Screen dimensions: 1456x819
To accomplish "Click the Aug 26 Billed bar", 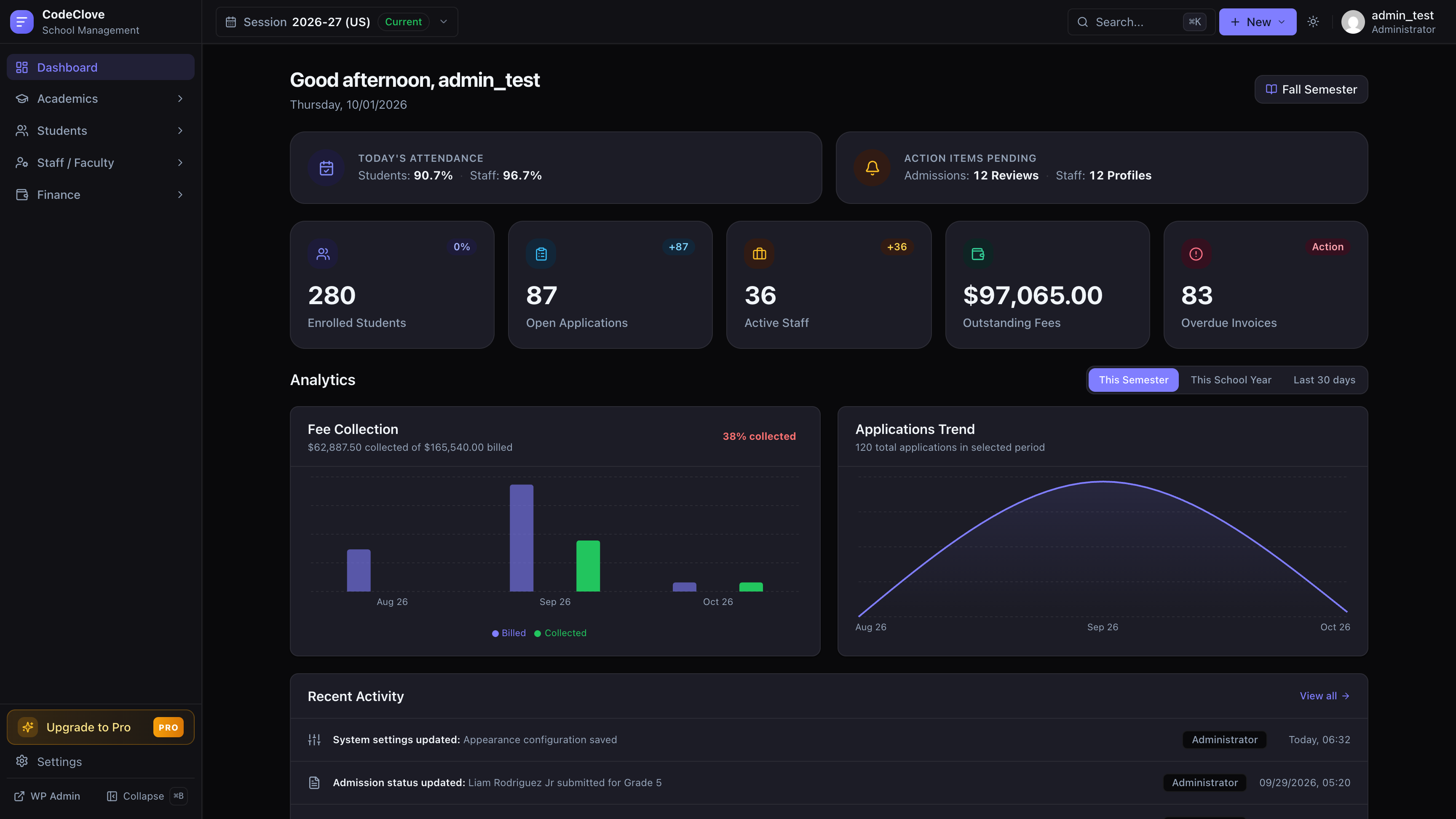I will click(x=359, y=570).
